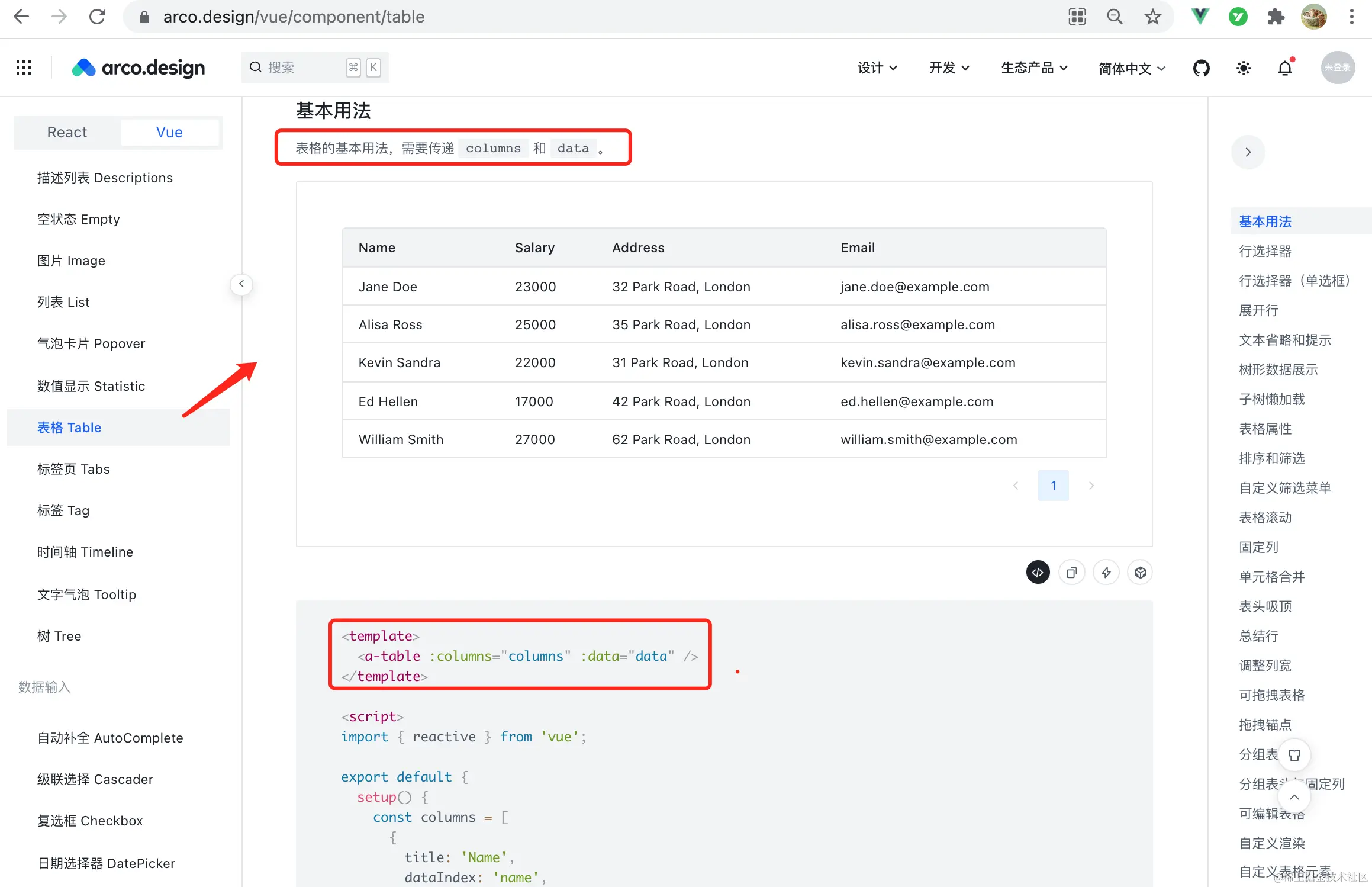Open demo in StackBlitz lightning icon

(1106, 572)
